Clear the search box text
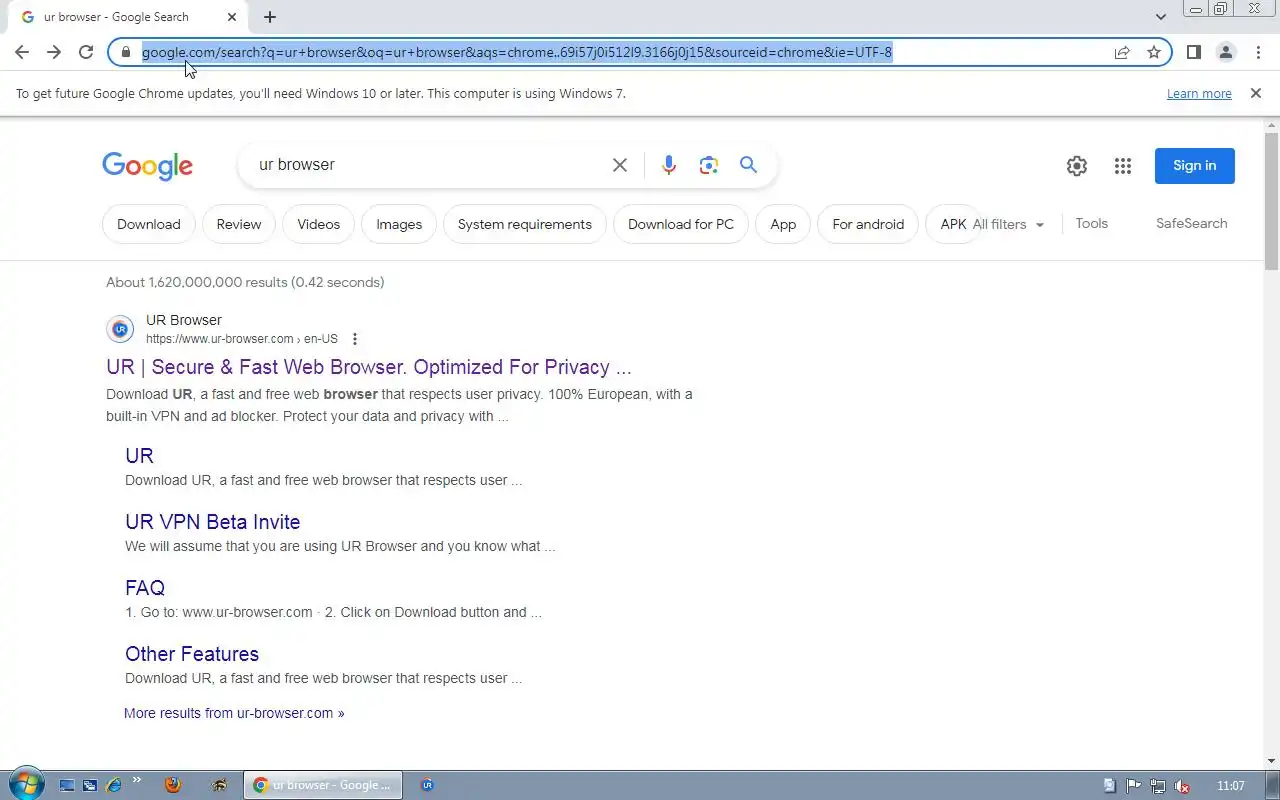 coord(620,165)
